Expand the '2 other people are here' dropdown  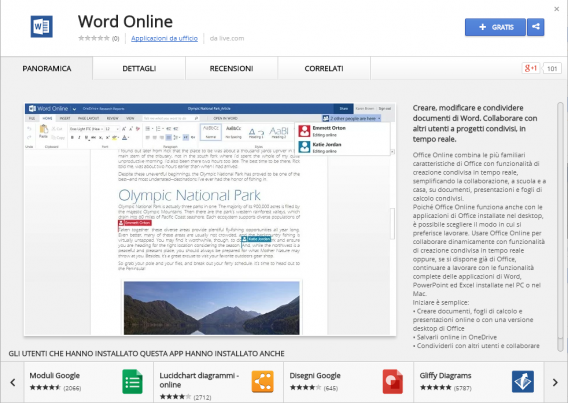pyautogui.click(x=351, y=118)
